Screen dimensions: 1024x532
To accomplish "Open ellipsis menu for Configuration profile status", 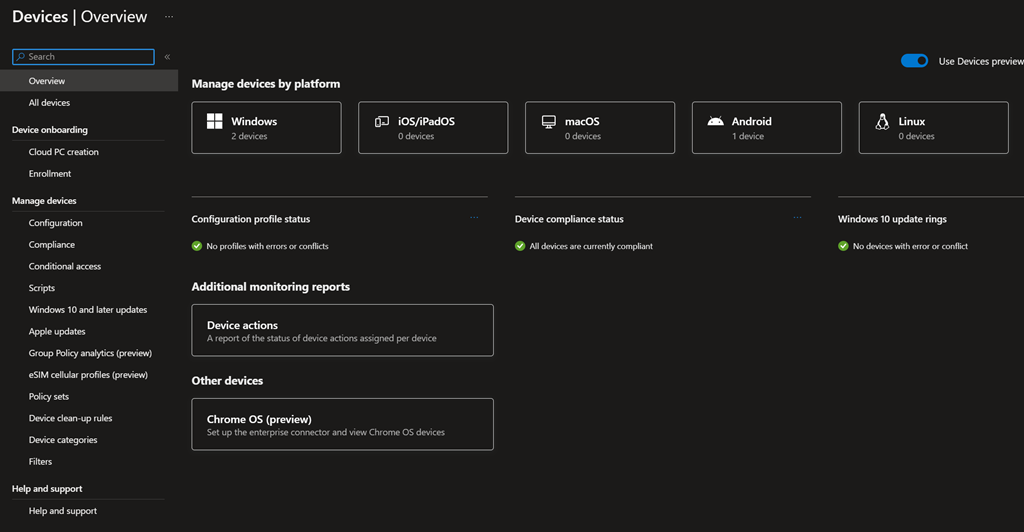I will pos(474,218).
